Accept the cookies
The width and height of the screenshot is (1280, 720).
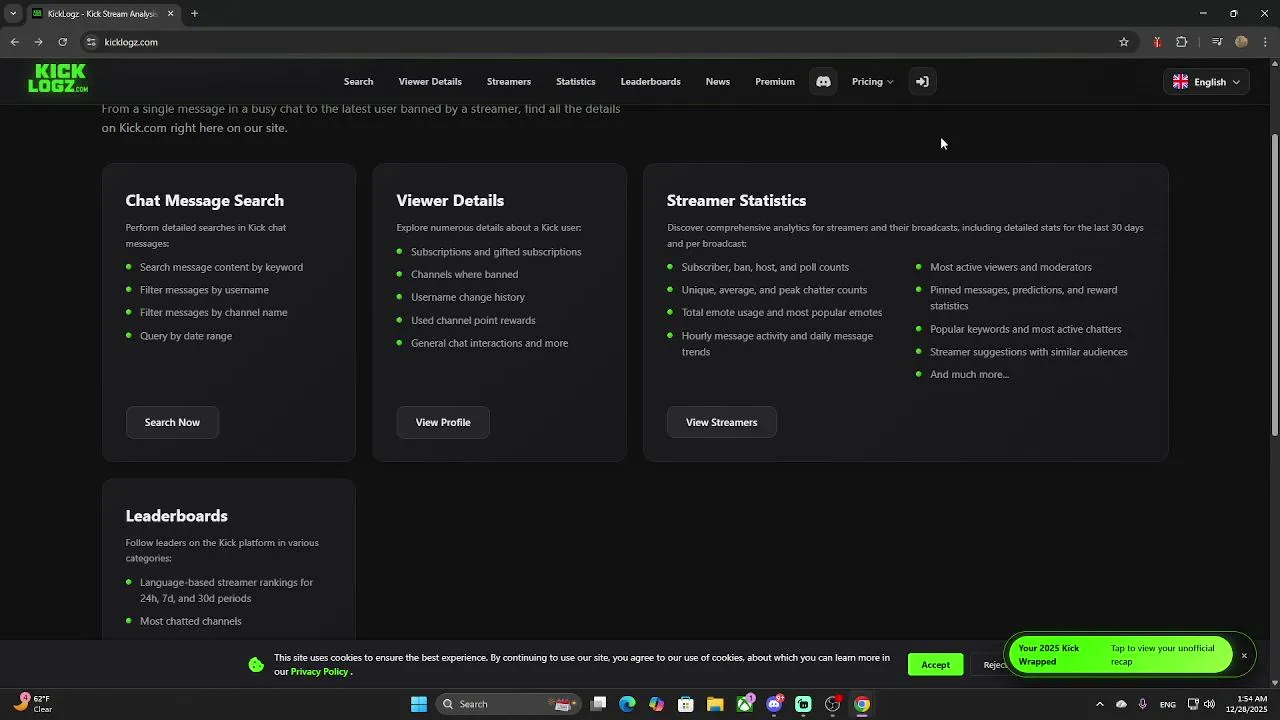[935, 665]
